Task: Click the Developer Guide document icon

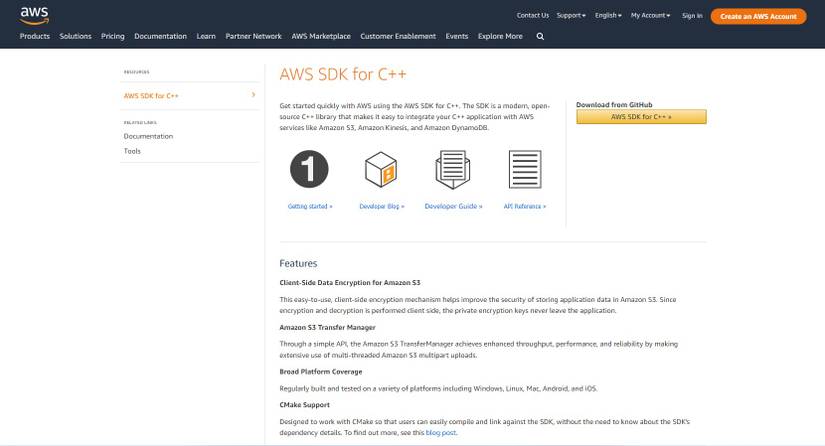Action: pos(453,169)
